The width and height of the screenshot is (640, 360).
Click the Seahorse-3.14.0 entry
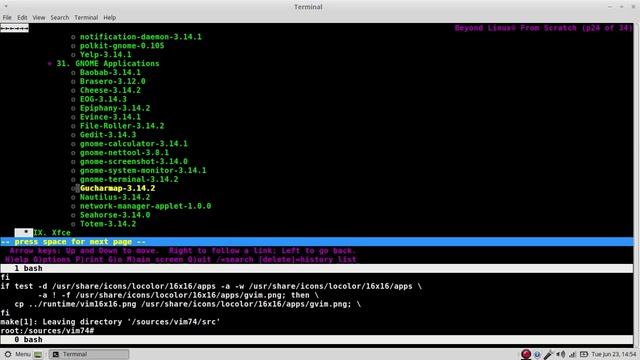115,215
